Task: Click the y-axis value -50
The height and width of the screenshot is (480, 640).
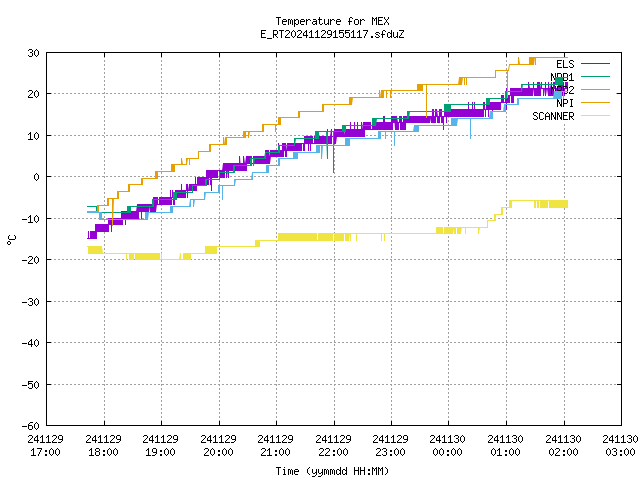Action: point(31,384)
